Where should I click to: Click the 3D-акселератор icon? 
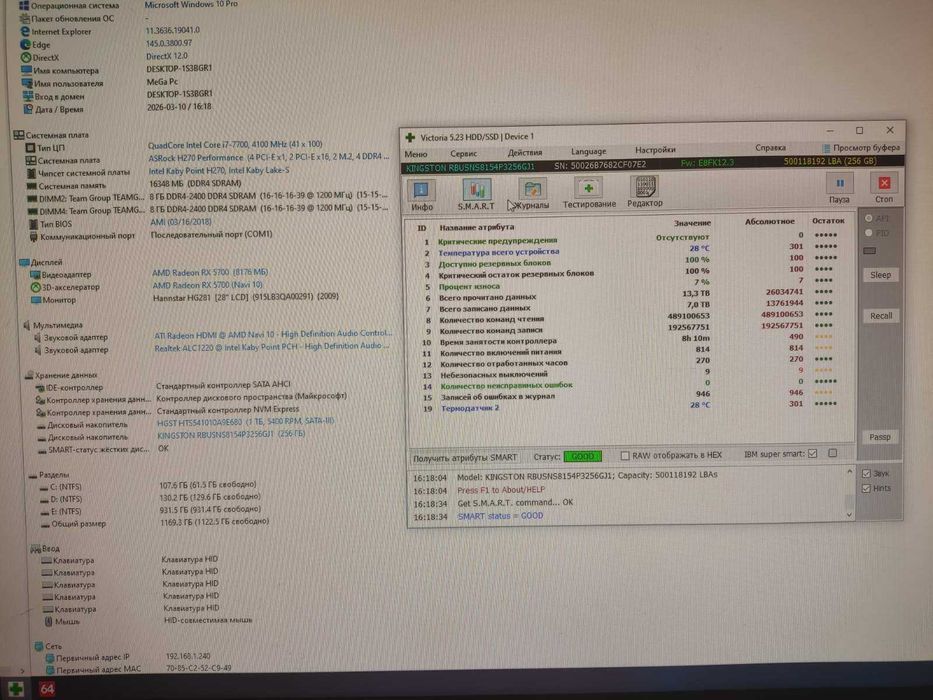pos(36,287)
